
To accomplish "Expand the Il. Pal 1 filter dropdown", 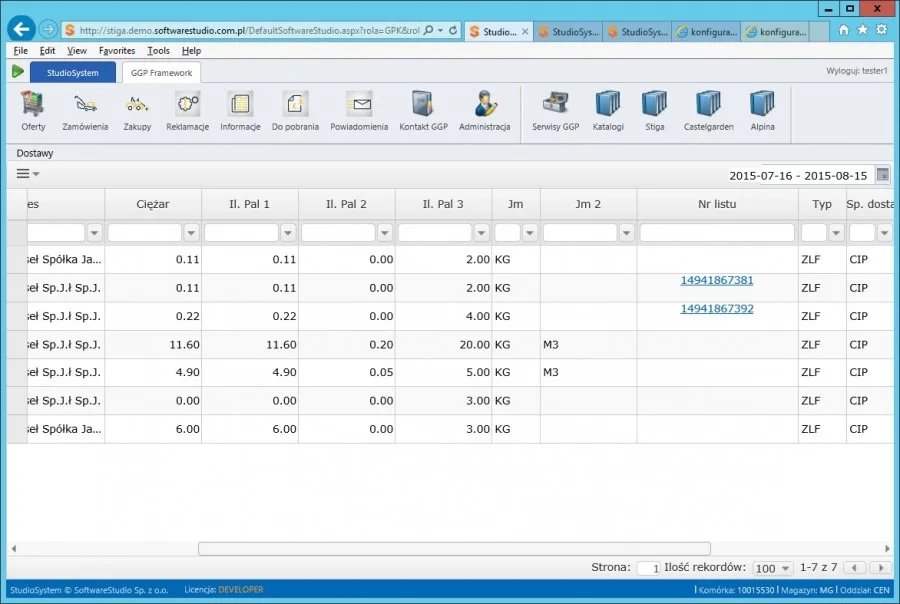I will coord(288,233).
